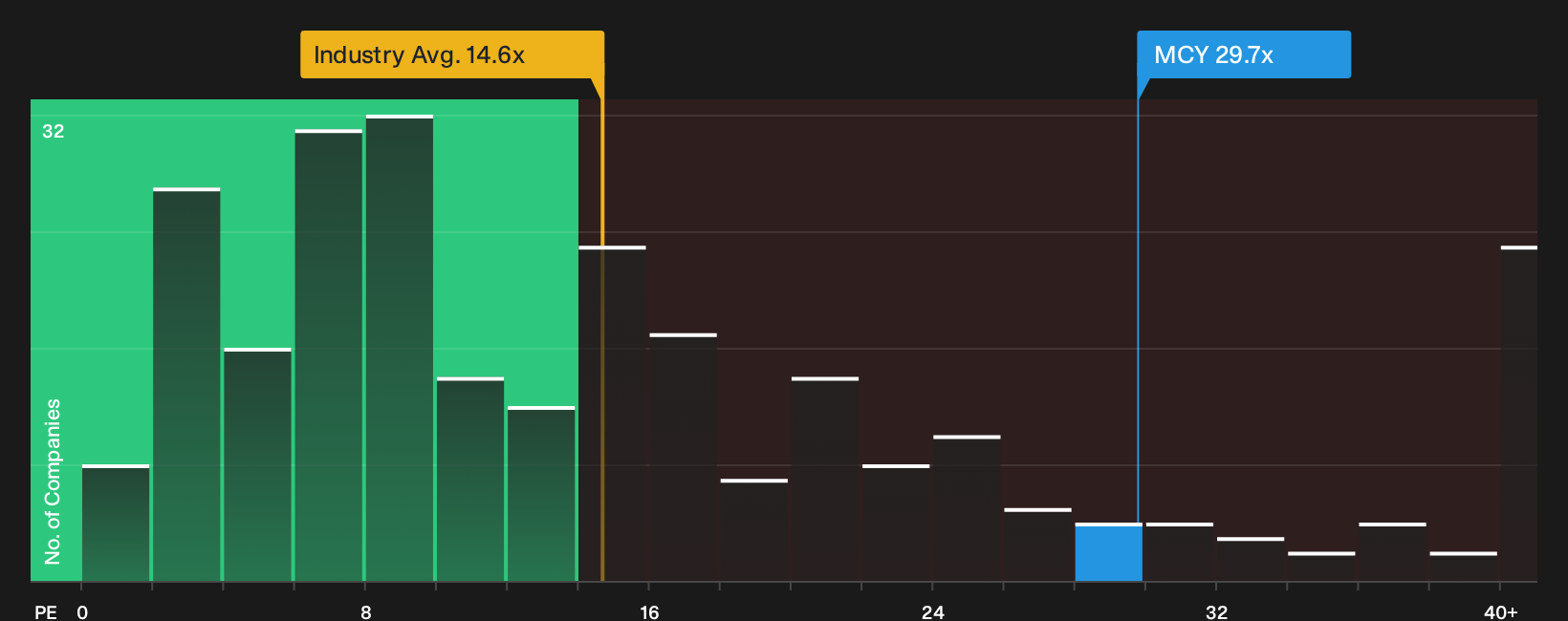Select the "32" y-axis value label
Viewport: 1568px width, 621px height.
pos(54,131)
